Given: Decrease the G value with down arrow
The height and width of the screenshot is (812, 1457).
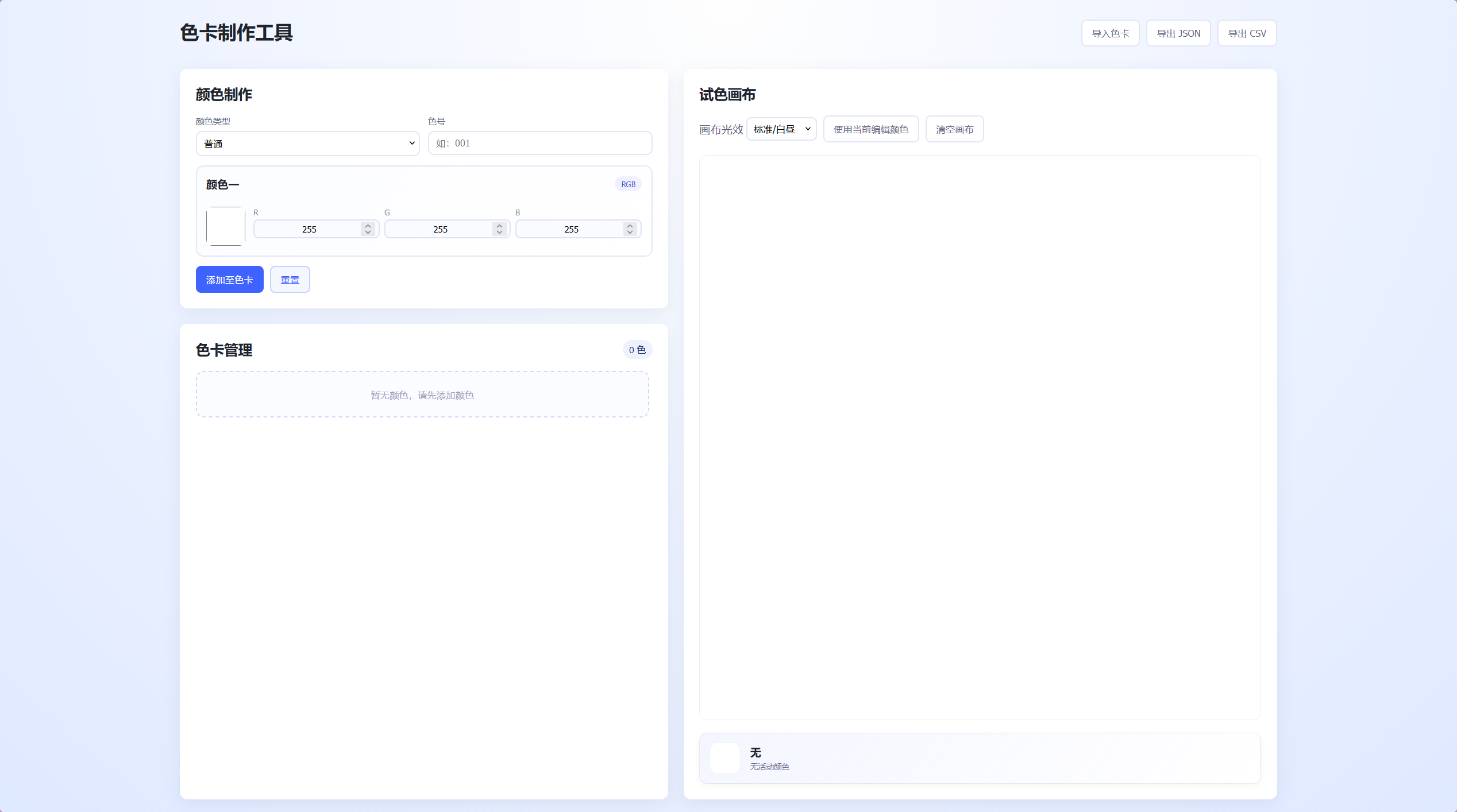Looking at the screenshot, I should 499,233.
